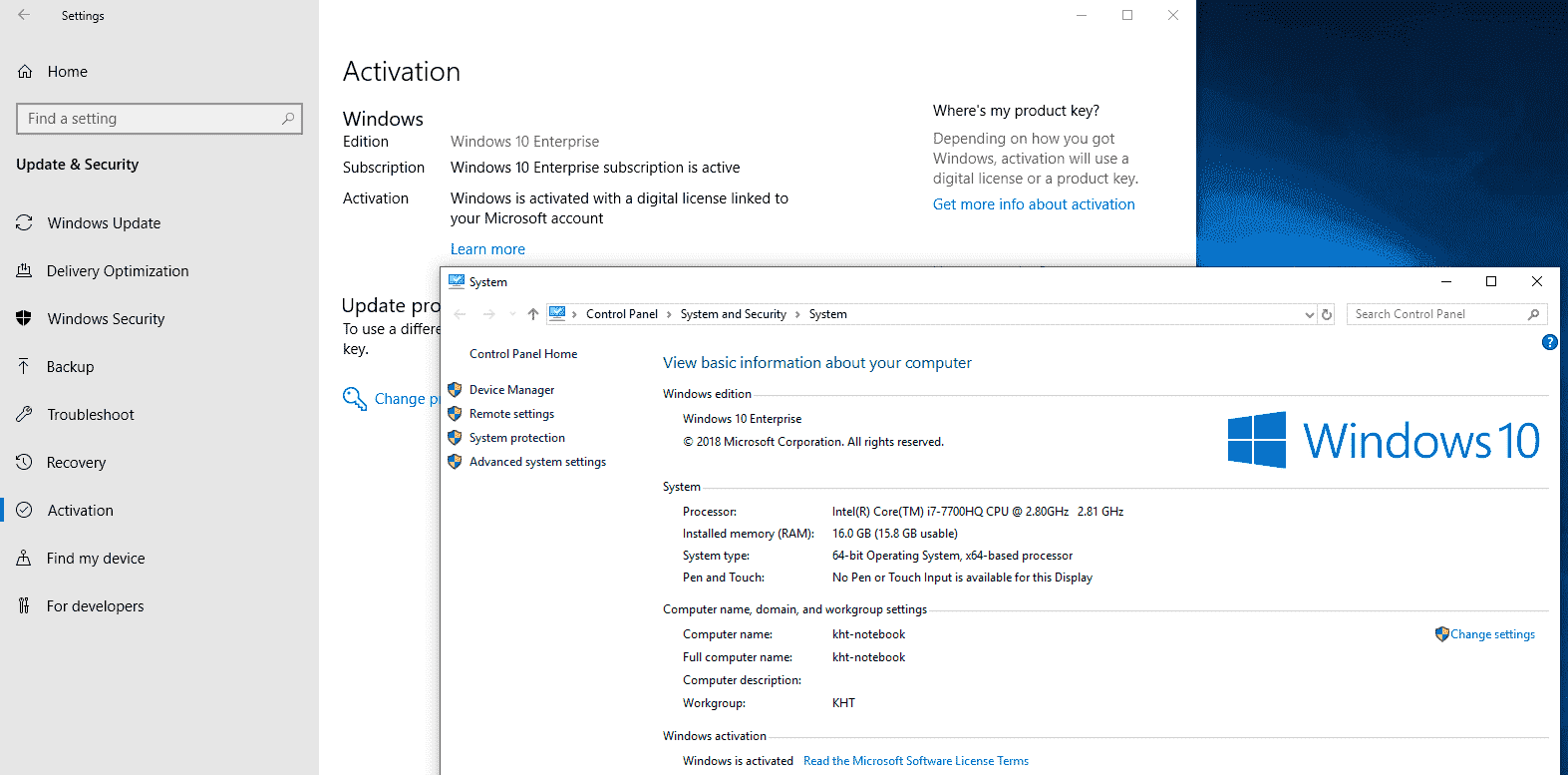Click the Troubleshoot wrench icon

point(24,414)
